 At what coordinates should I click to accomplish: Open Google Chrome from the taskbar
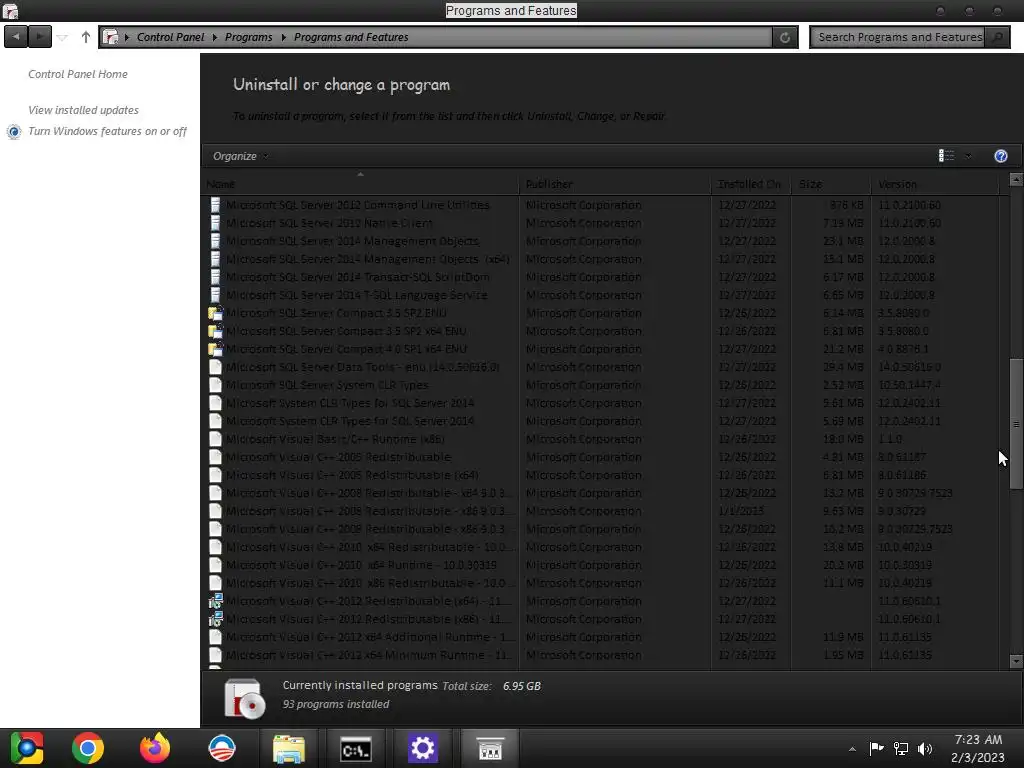(x=88, y=748)
